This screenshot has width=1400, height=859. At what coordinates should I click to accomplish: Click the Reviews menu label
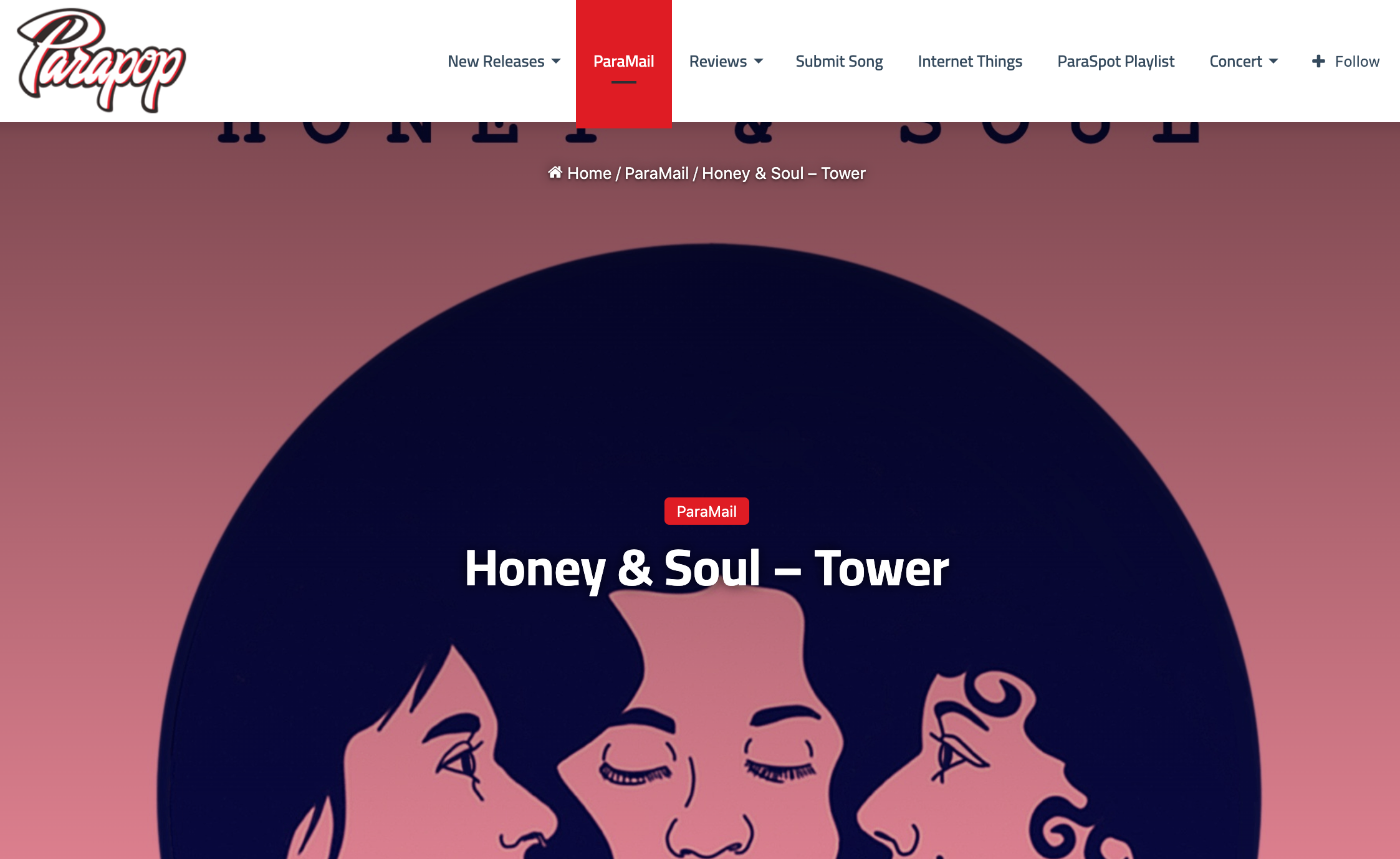(x=717, y=61)
